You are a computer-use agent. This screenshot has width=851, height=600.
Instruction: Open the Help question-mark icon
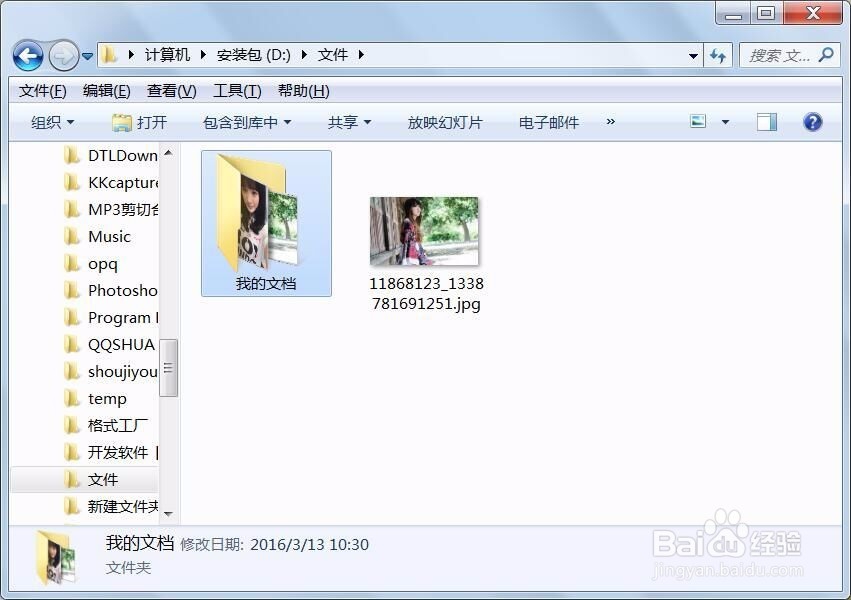813,122
